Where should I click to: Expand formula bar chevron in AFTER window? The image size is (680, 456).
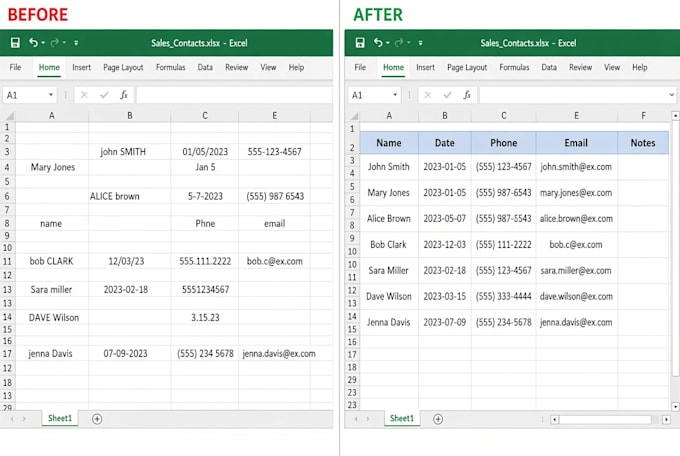point(672,95)
